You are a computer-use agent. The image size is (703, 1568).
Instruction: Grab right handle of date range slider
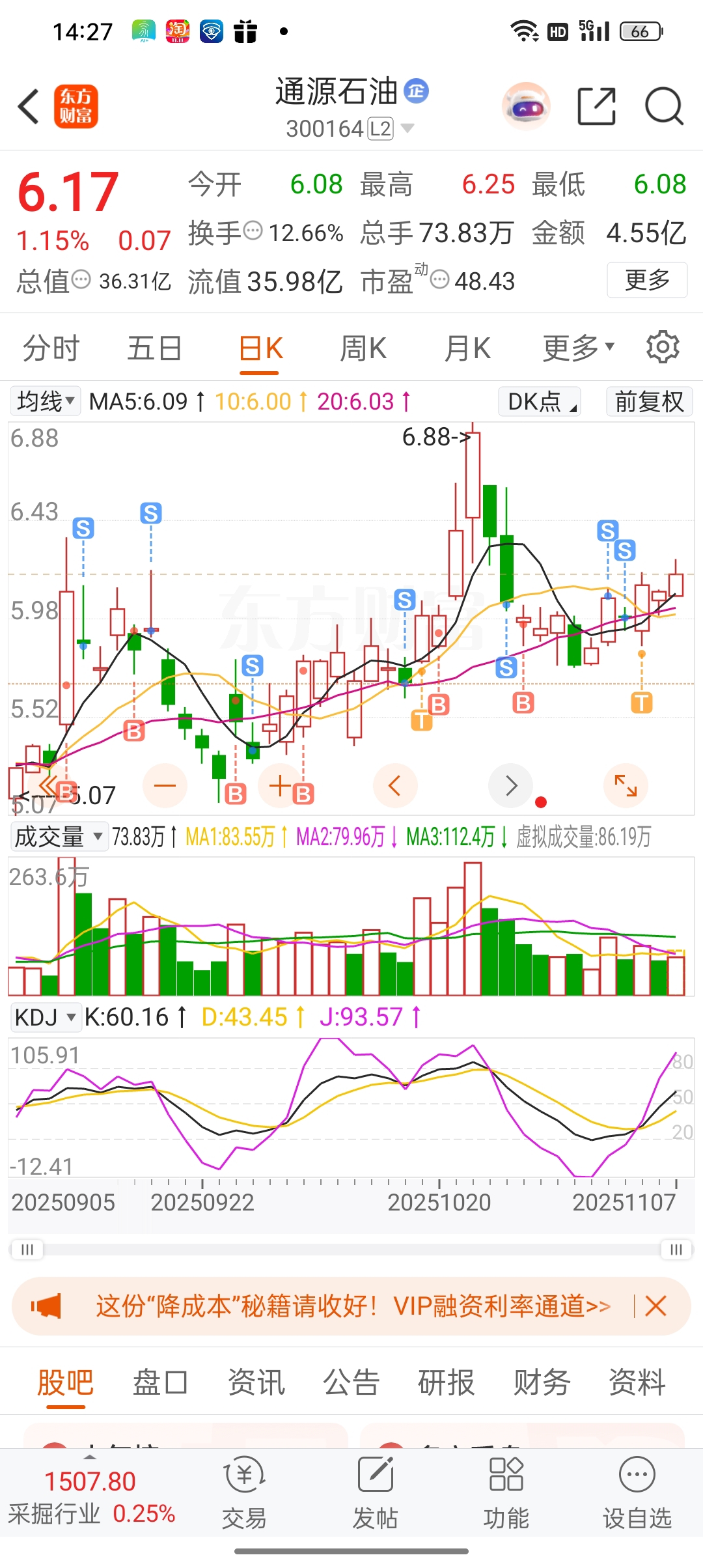pyautogui.click(x=676, y=1250)
